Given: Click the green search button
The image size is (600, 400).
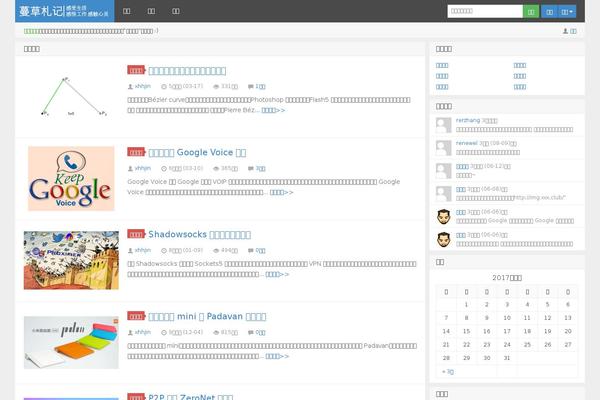Looking at the screenshot, I should click(531, 11).
